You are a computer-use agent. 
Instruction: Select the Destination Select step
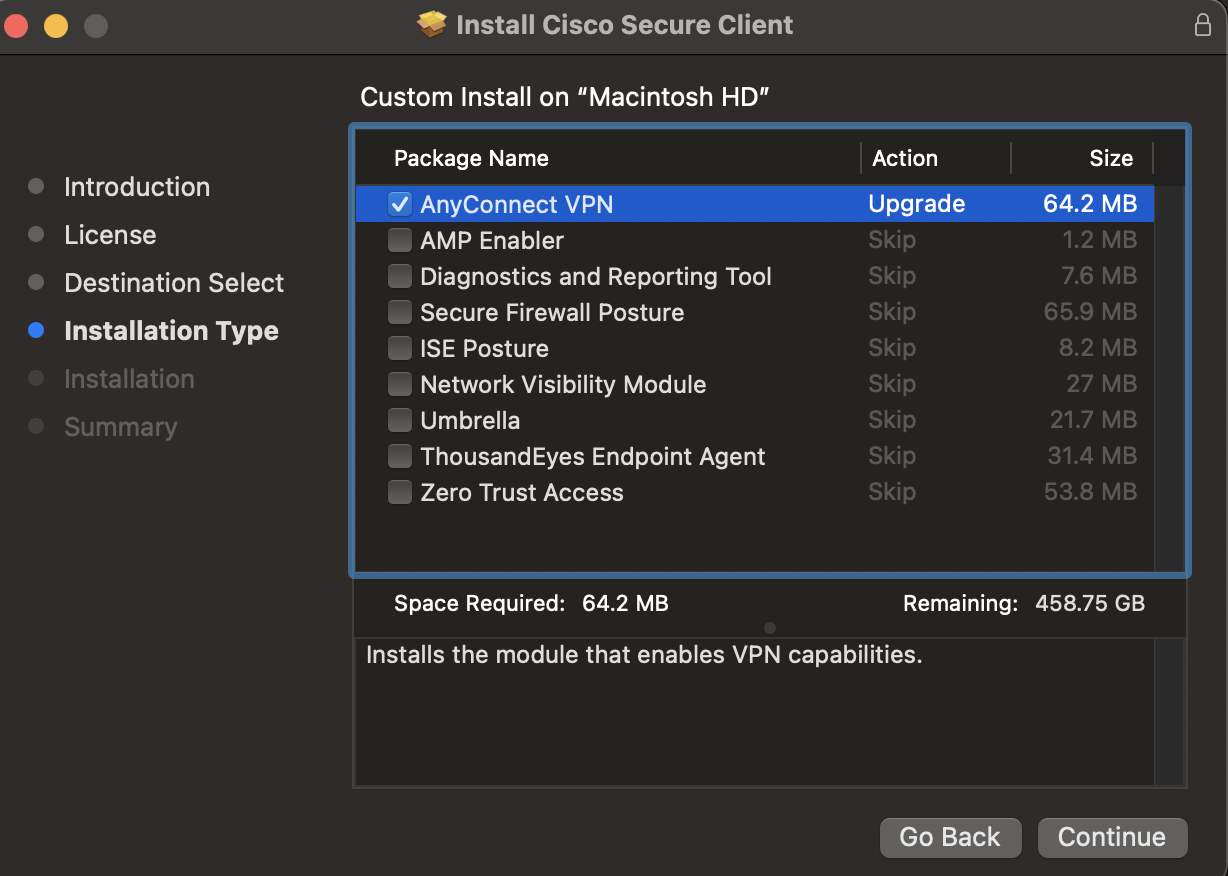coord(174,283)
